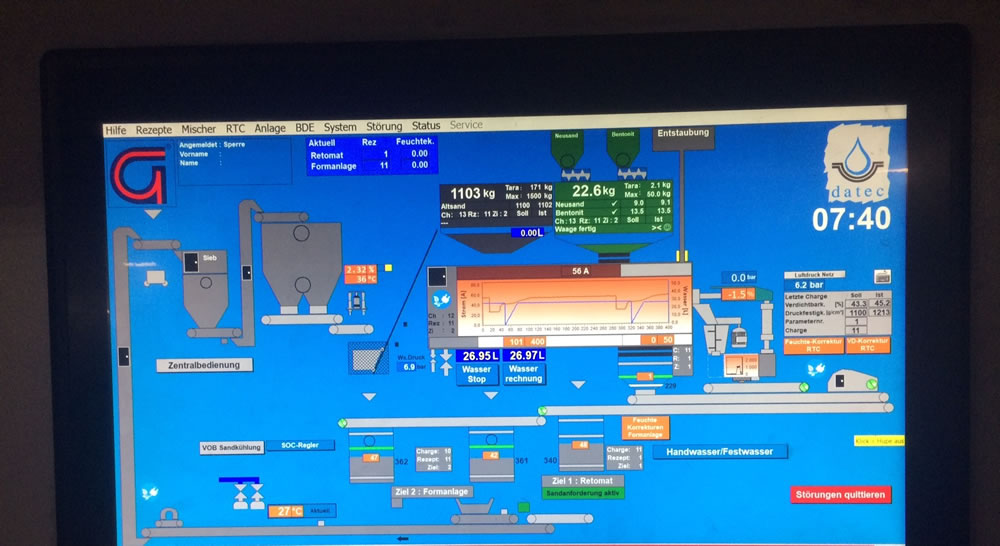Open Handwasser/Festwasser control
This screenshot has height=546, width=1000.
(719, 452)
